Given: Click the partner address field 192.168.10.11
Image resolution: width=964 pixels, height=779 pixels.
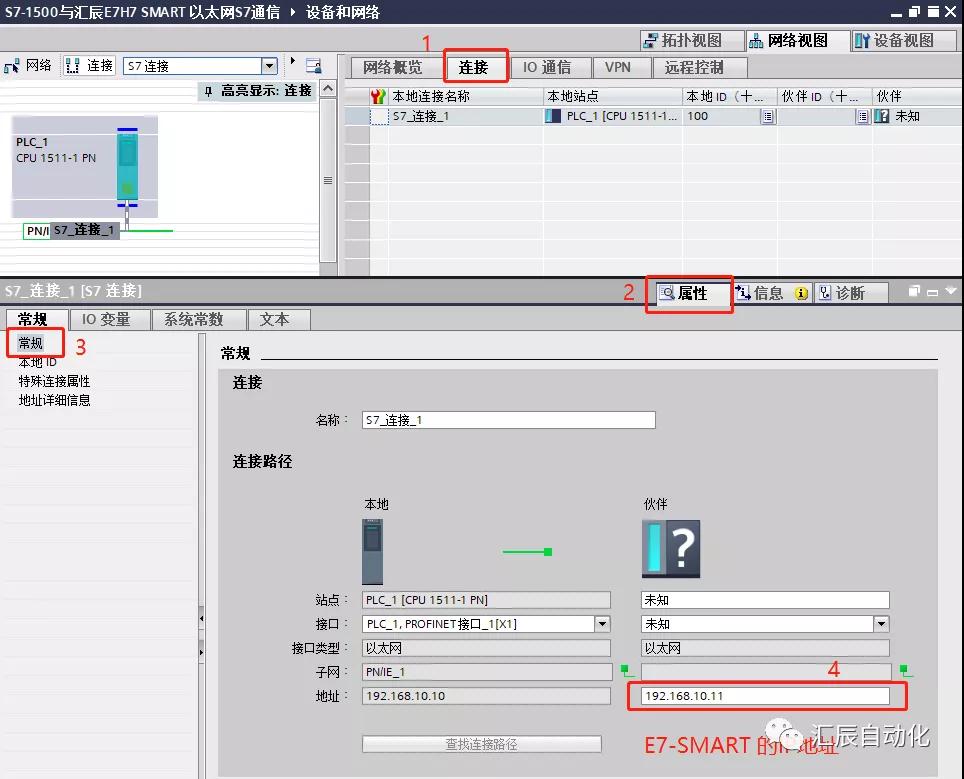Looking at the screenshot, I should coord(765,696).
